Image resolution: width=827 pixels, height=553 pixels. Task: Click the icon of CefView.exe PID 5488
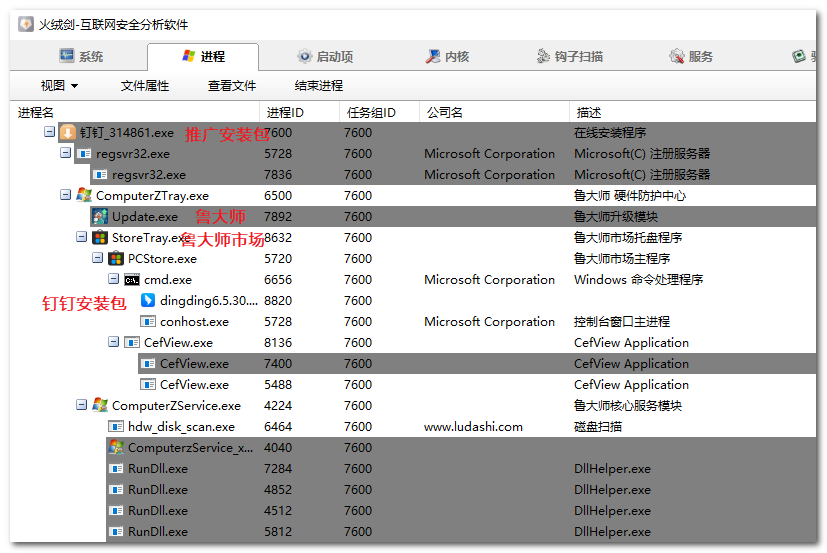pos(148,385)
